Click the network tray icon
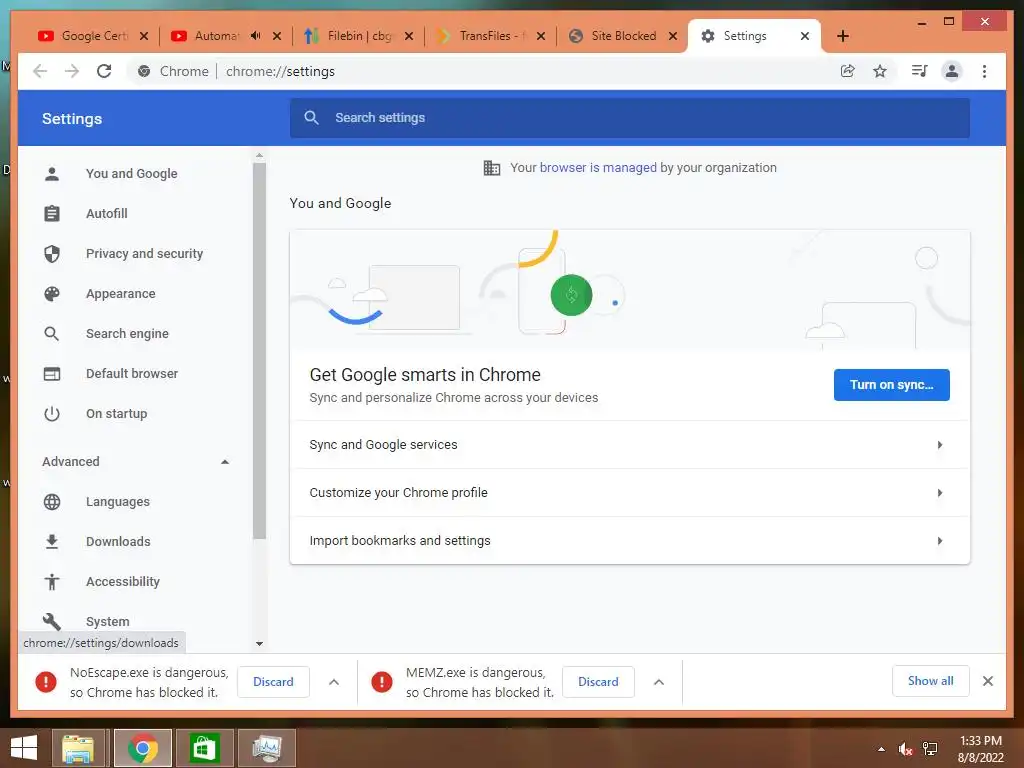 tap(930, 749)
